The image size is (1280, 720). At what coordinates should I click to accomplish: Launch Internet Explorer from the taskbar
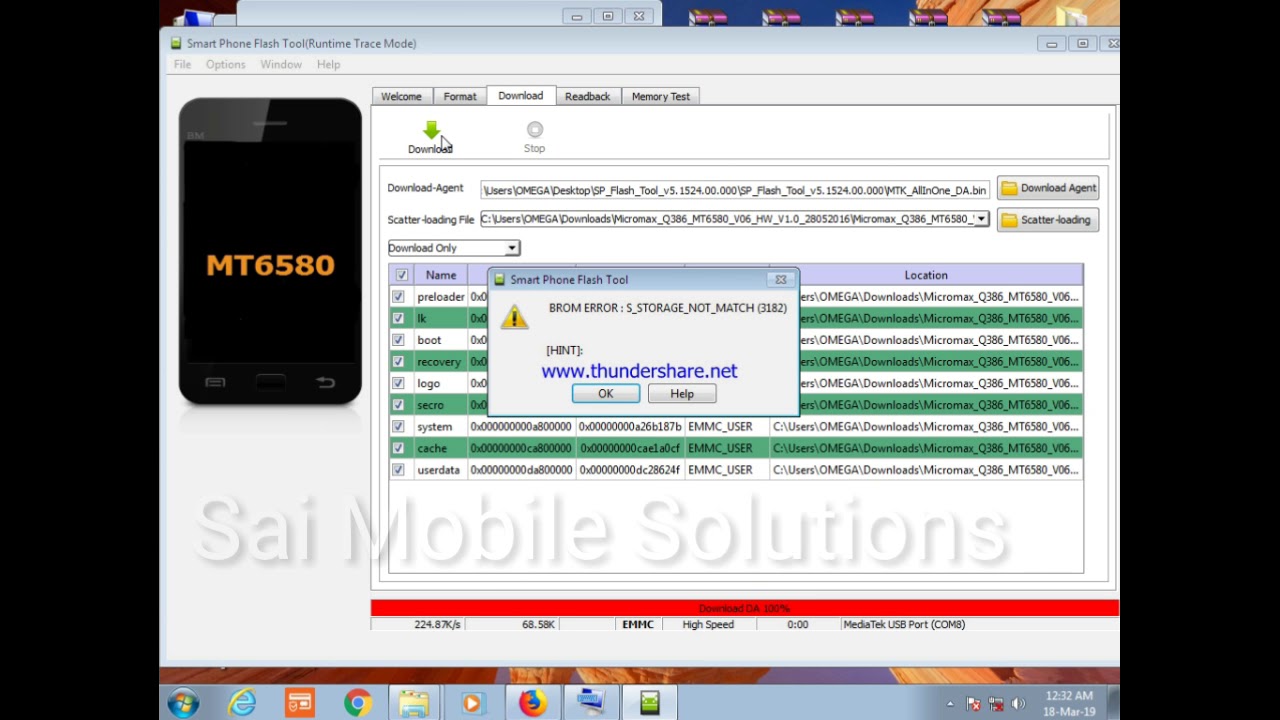(x=243, y=703)
